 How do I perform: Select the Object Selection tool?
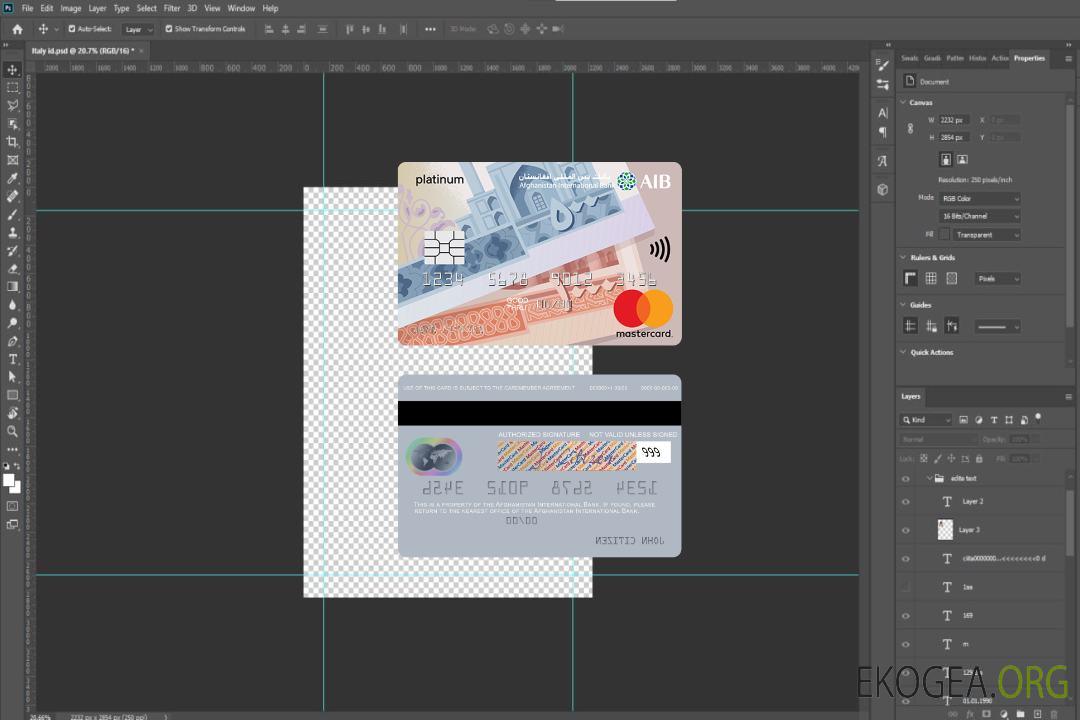click(12, 123)
